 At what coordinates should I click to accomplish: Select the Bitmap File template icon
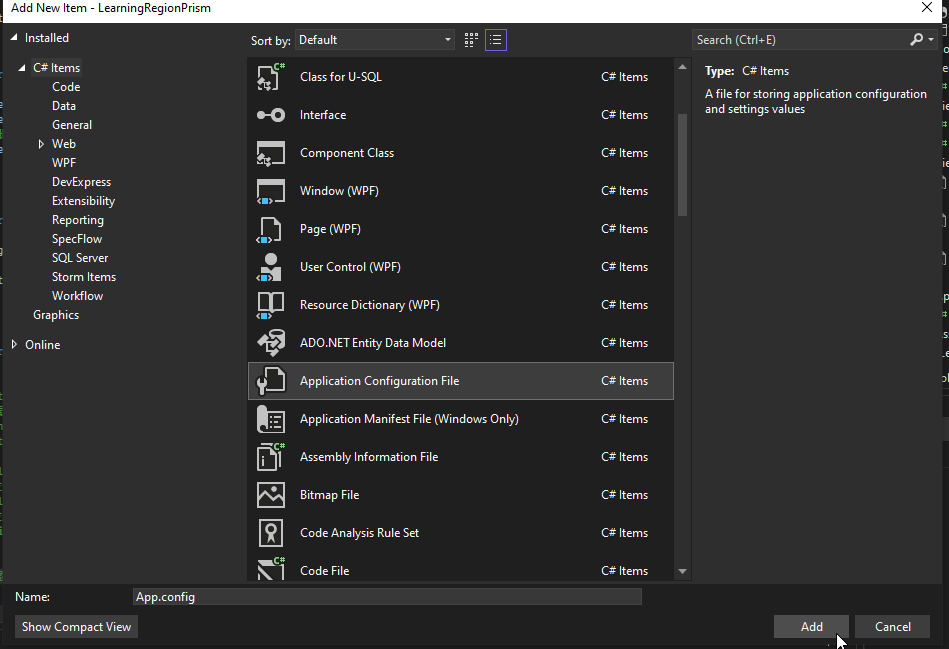click(x=271, y=495)
